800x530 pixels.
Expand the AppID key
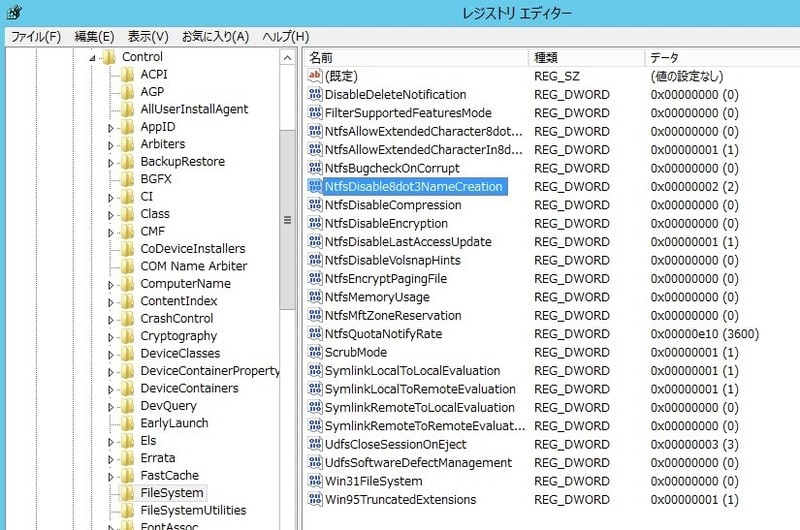(x=111, y=128)
